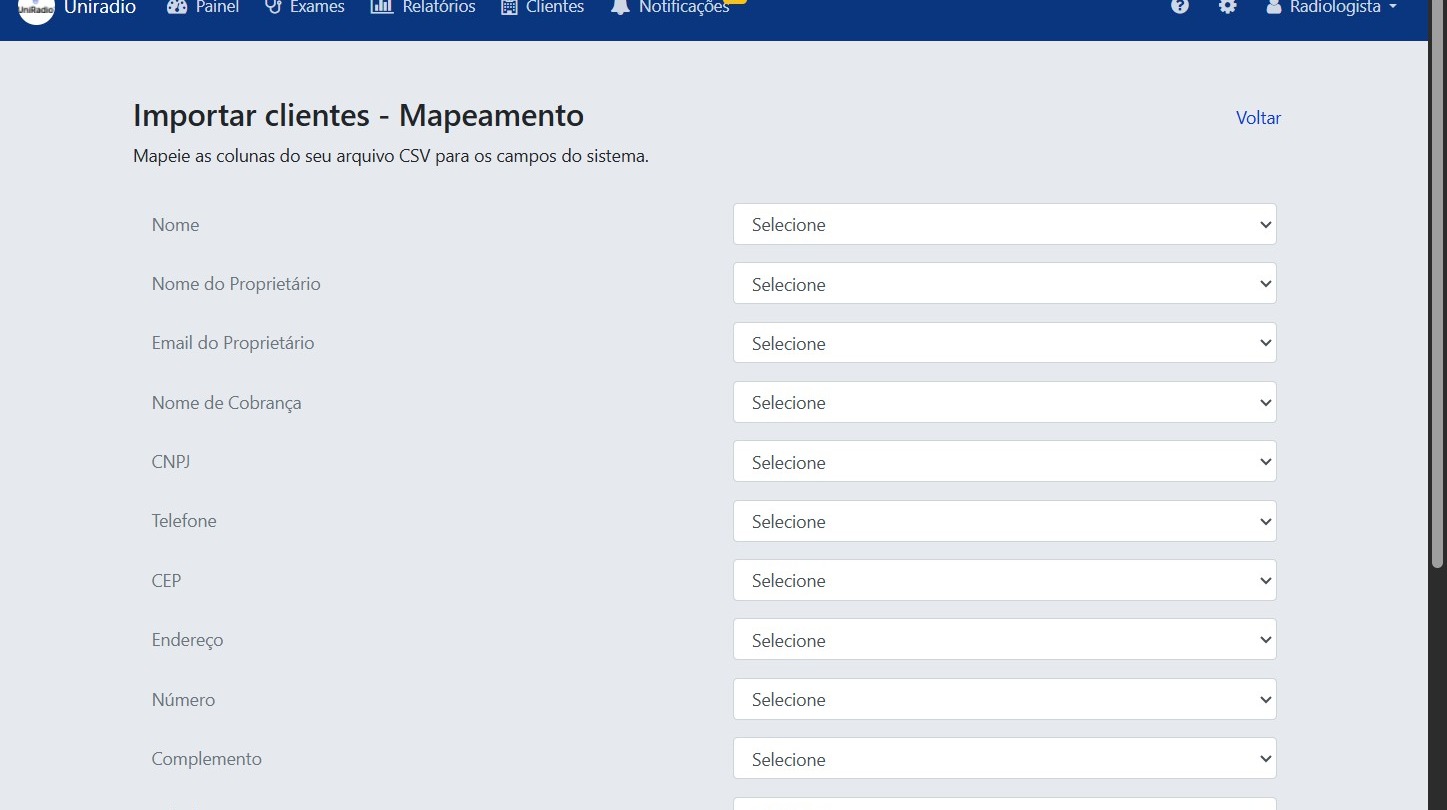Navigate to the Clientes page

click(x=542, y=8)
